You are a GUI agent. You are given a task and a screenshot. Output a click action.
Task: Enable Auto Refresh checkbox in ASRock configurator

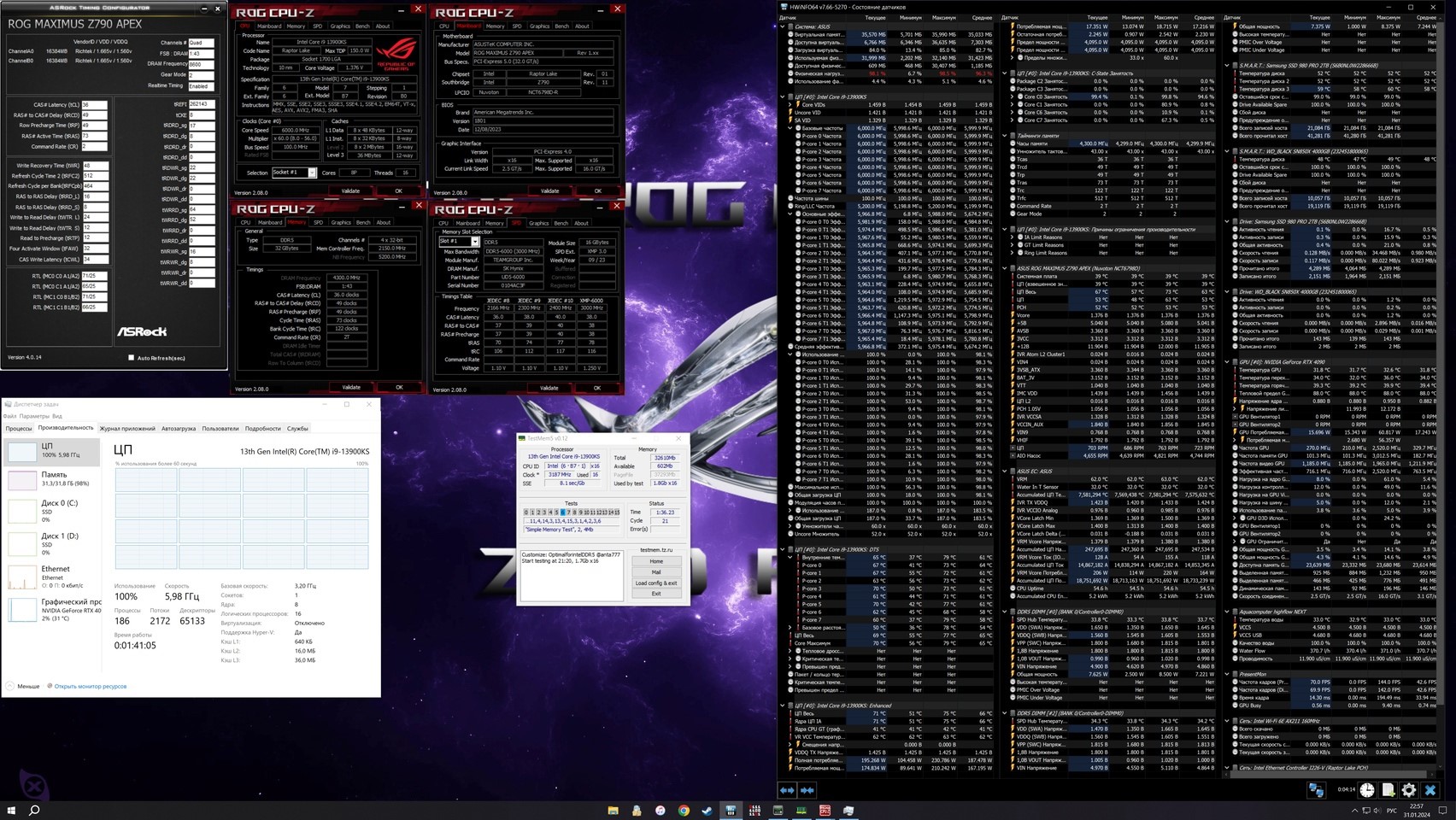[131, 358]
